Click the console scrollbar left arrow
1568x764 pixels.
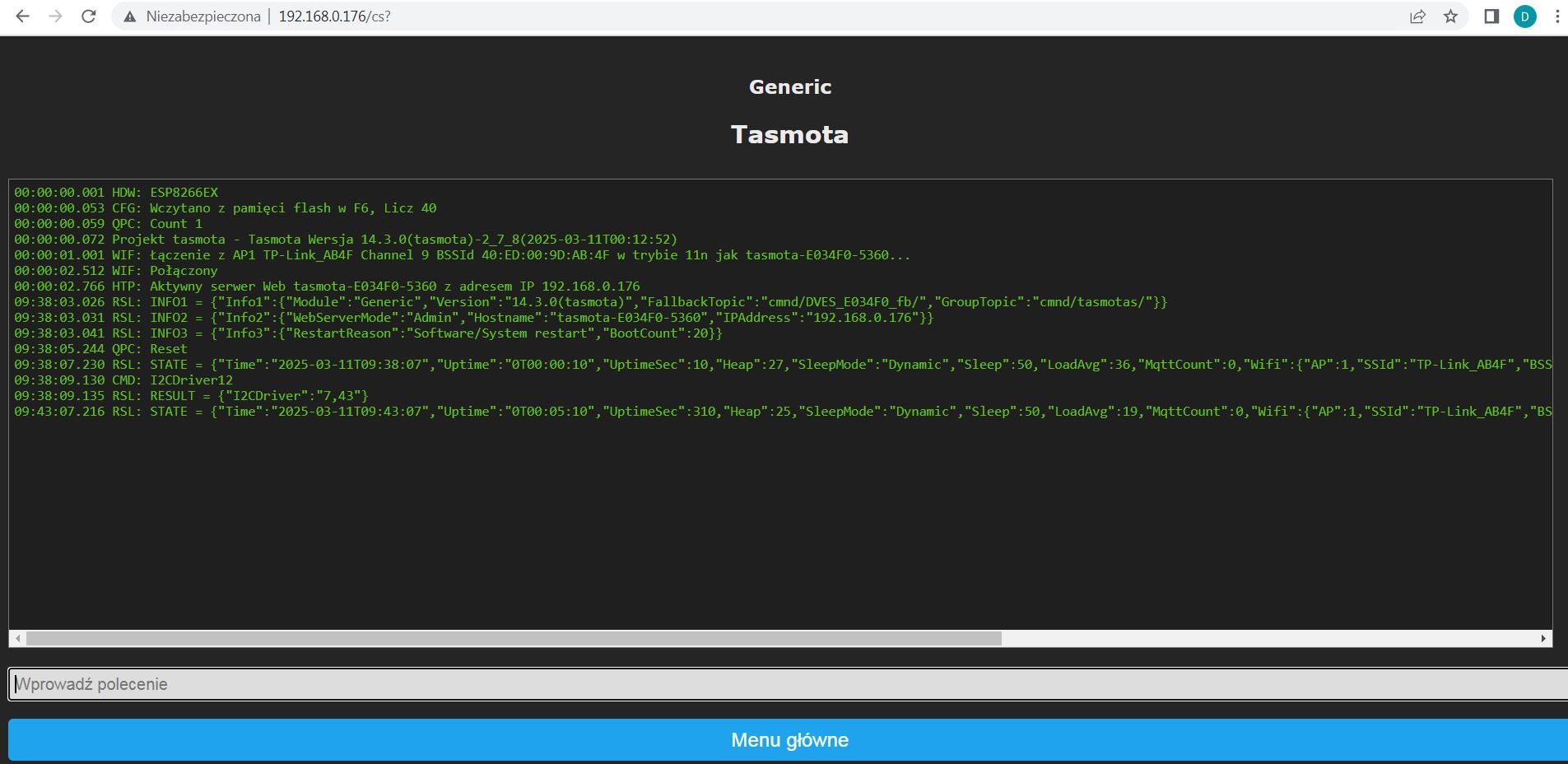point(17,638)
